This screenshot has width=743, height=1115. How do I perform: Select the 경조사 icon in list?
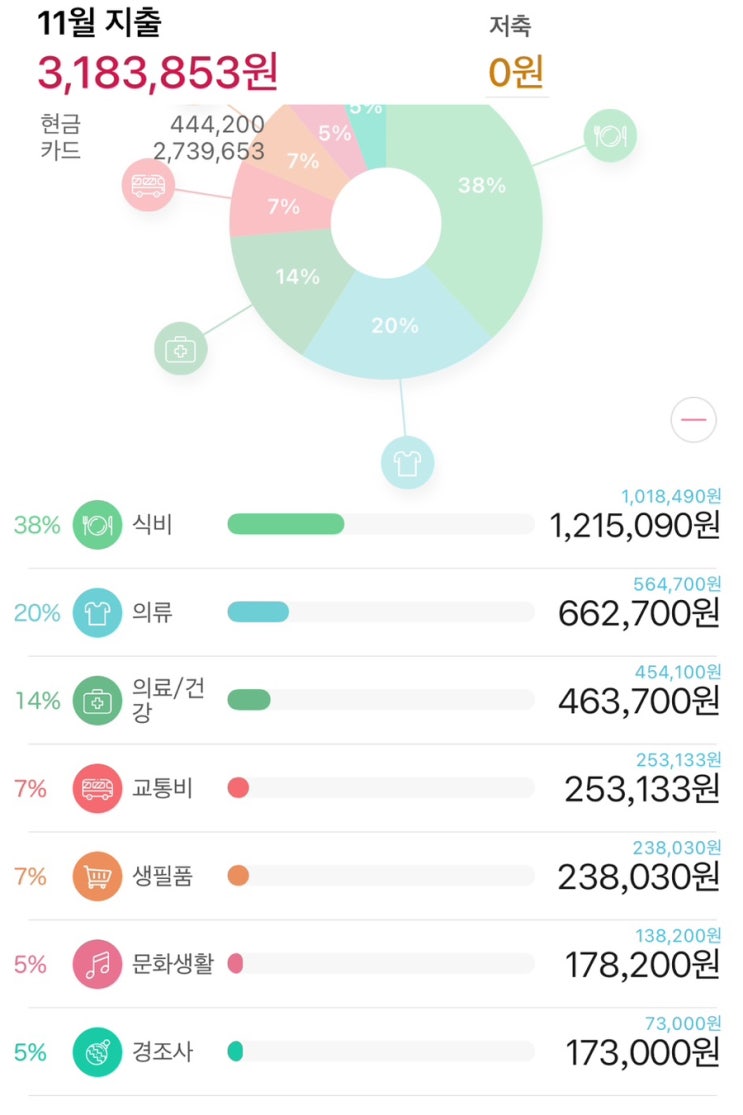click(x=97, y=1052)
